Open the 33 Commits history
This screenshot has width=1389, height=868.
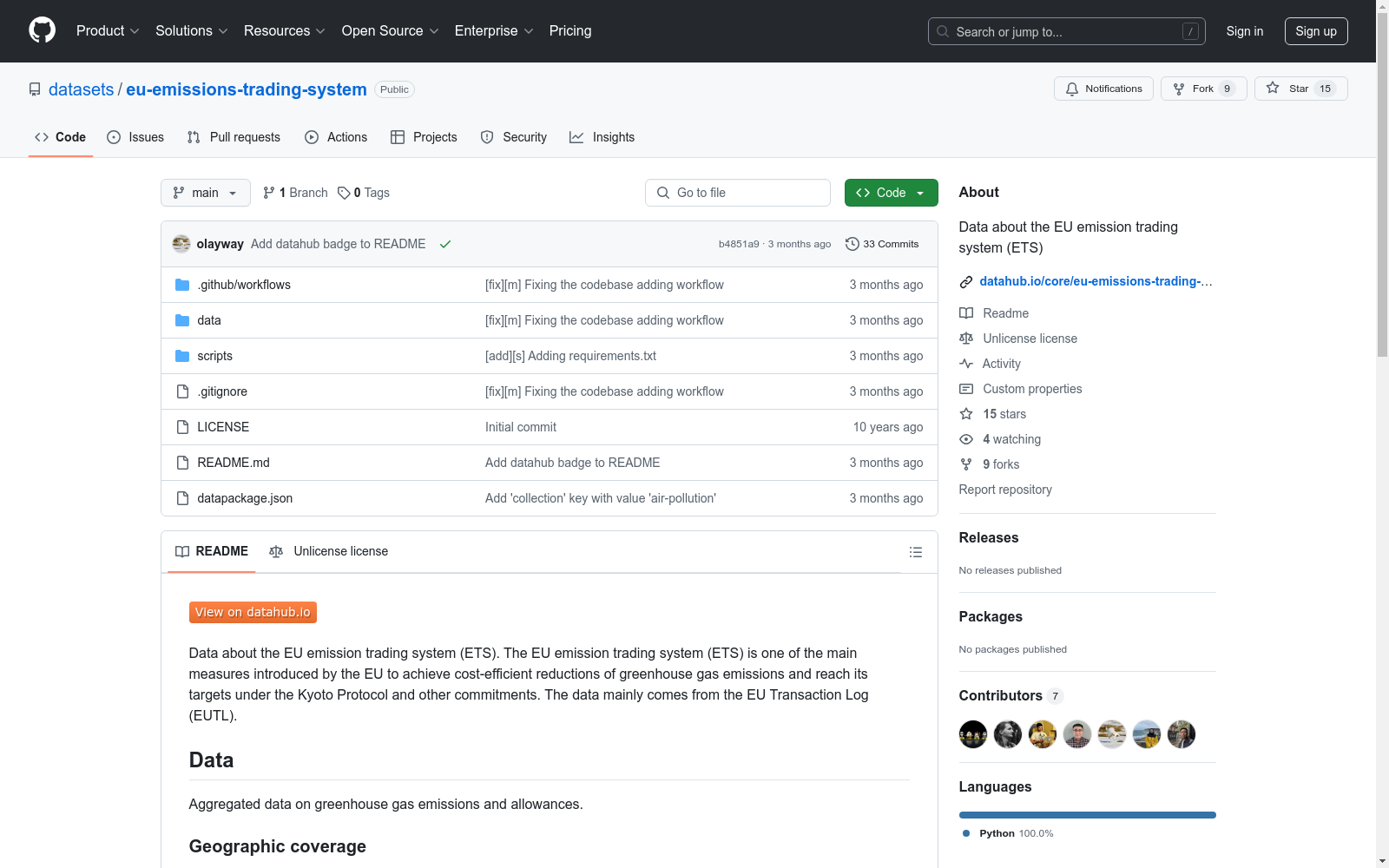(x=882, y=244)
